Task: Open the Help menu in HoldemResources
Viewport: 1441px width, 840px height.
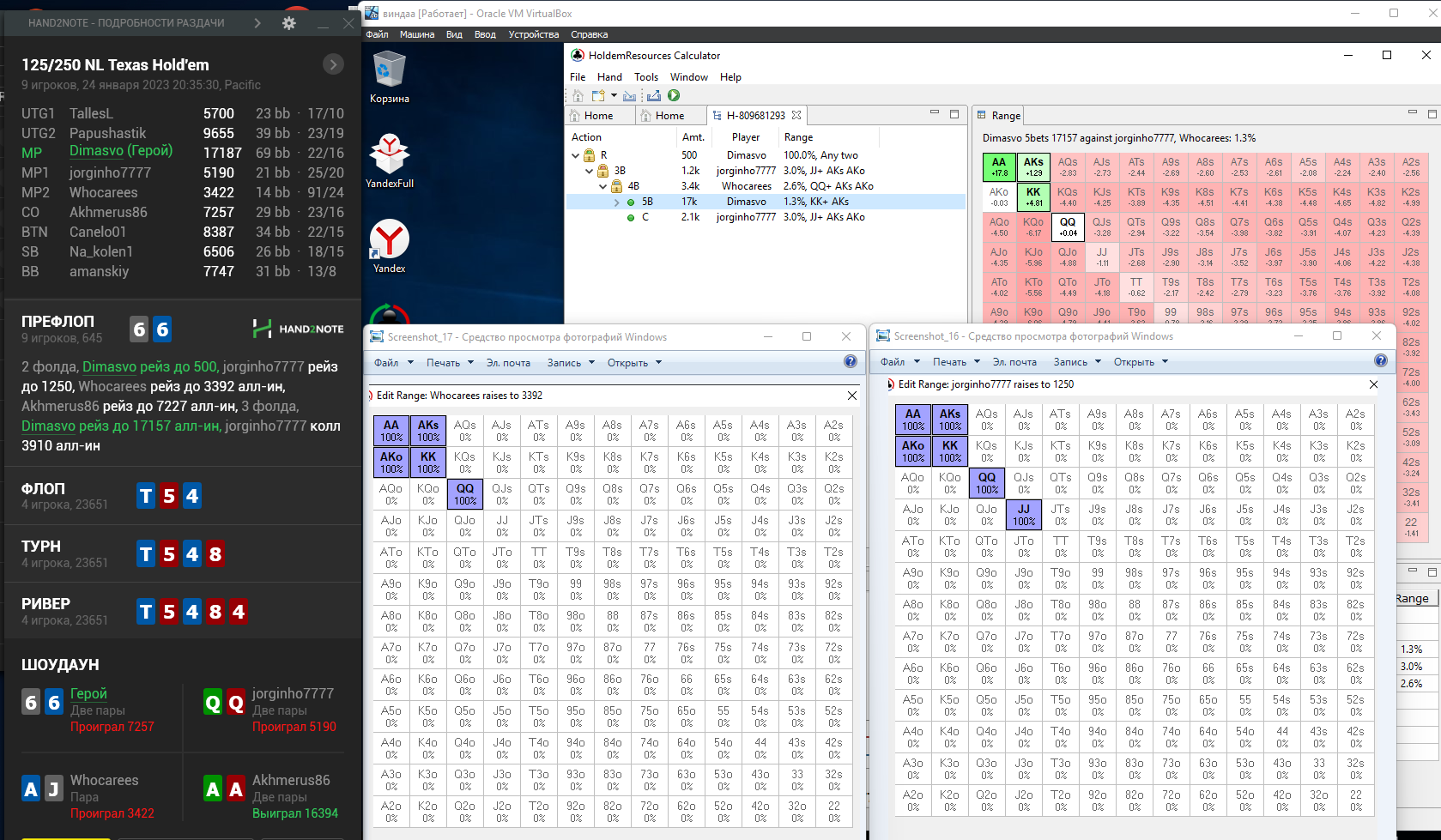Action: coord(730,77)
